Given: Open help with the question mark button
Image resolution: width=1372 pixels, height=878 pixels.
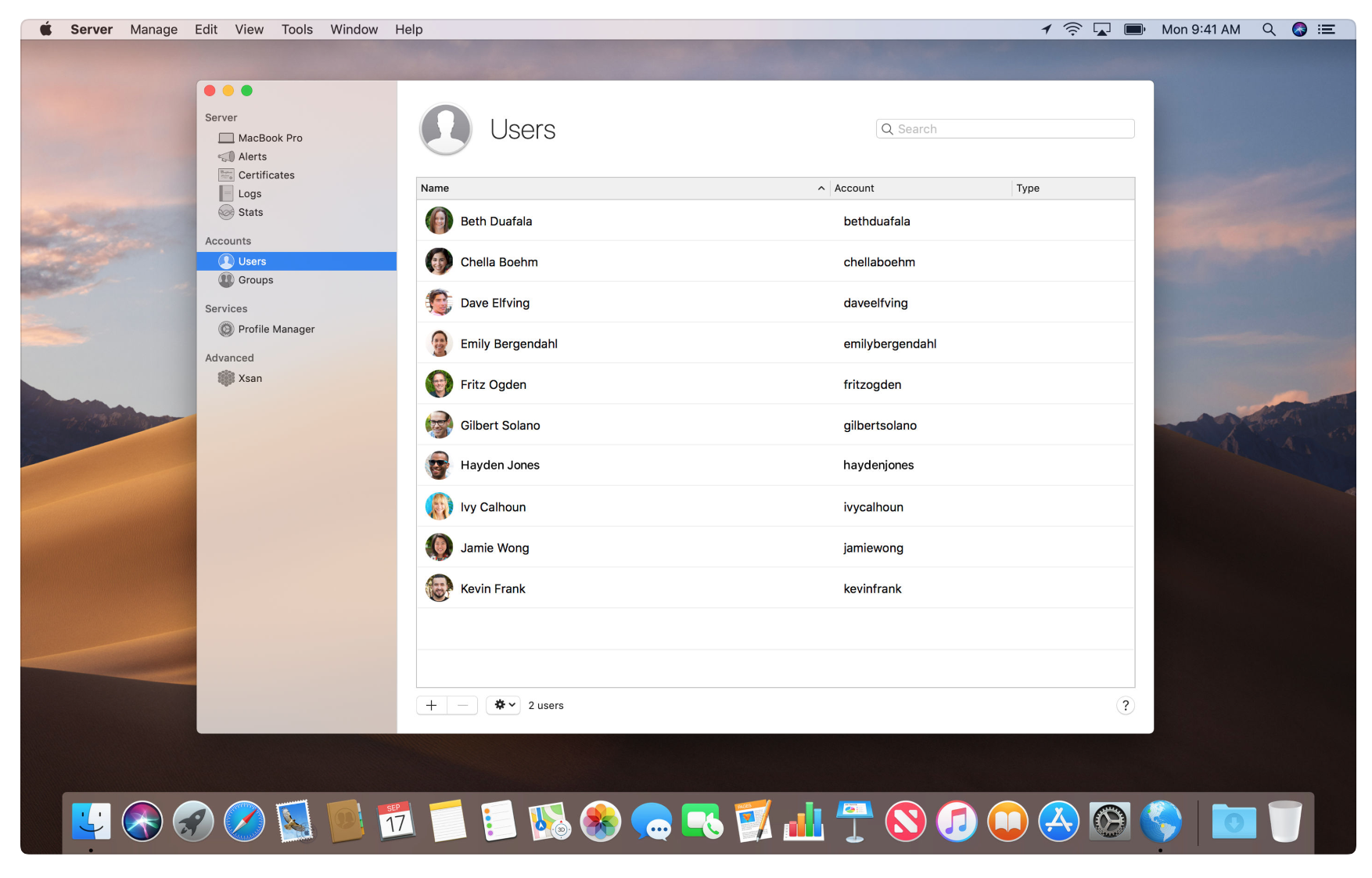Looking at the screenshot, I should [1125, 705].
